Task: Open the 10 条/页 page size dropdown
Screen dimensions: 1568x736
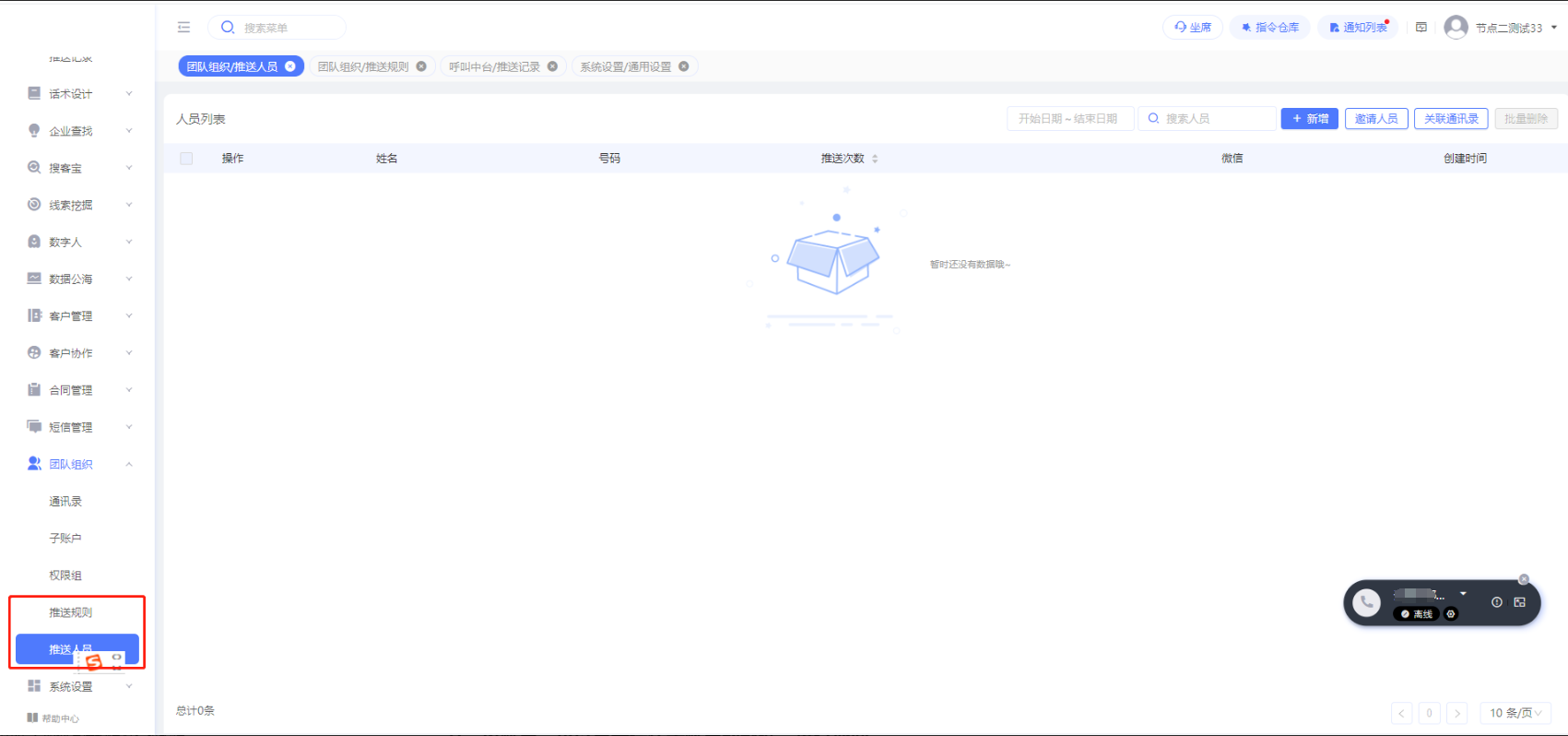Action: click(x=1515, y=713)
